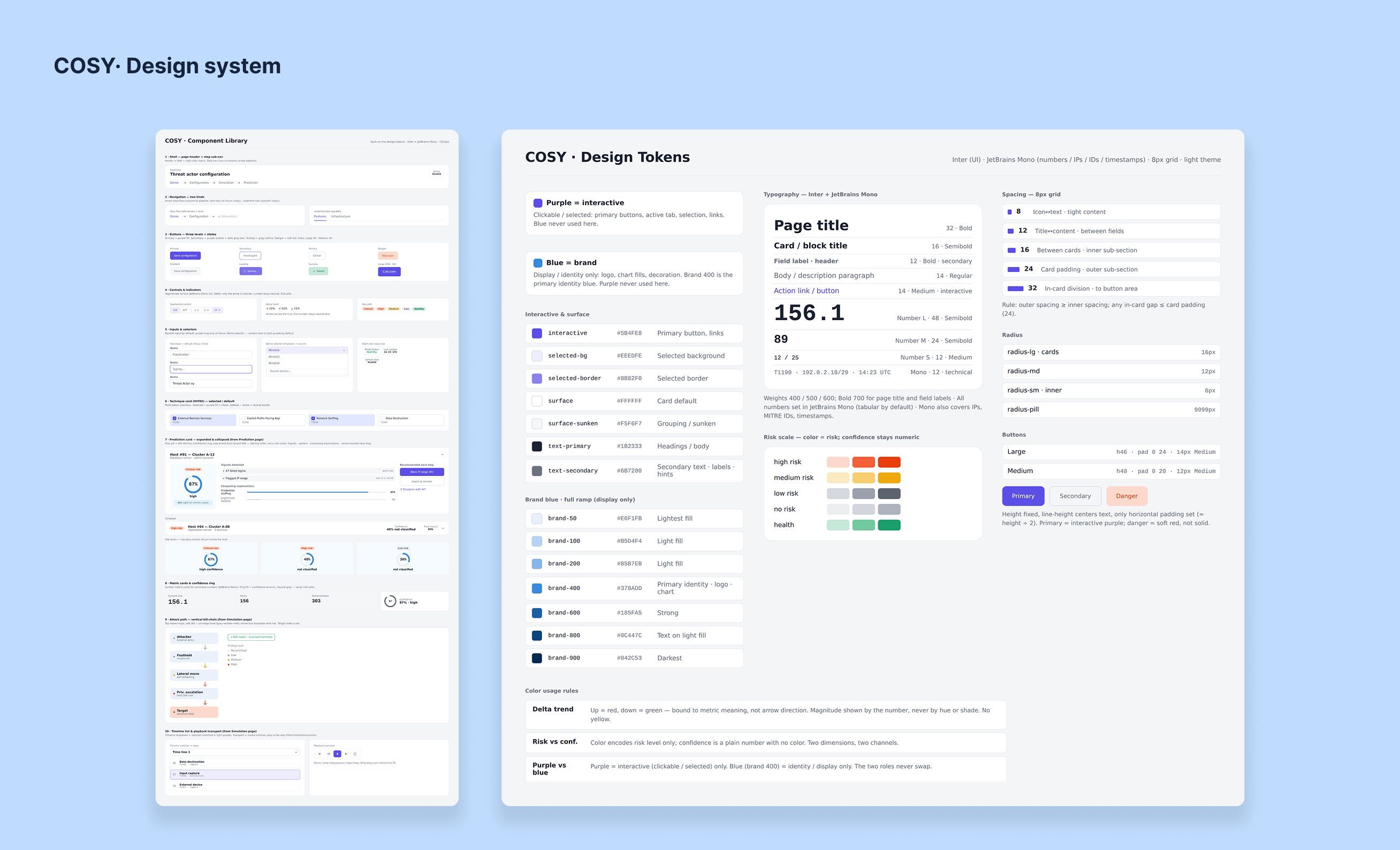Click the Cancel tertiary button
This screenshot has height=850, width=1400.
point(317,256)
